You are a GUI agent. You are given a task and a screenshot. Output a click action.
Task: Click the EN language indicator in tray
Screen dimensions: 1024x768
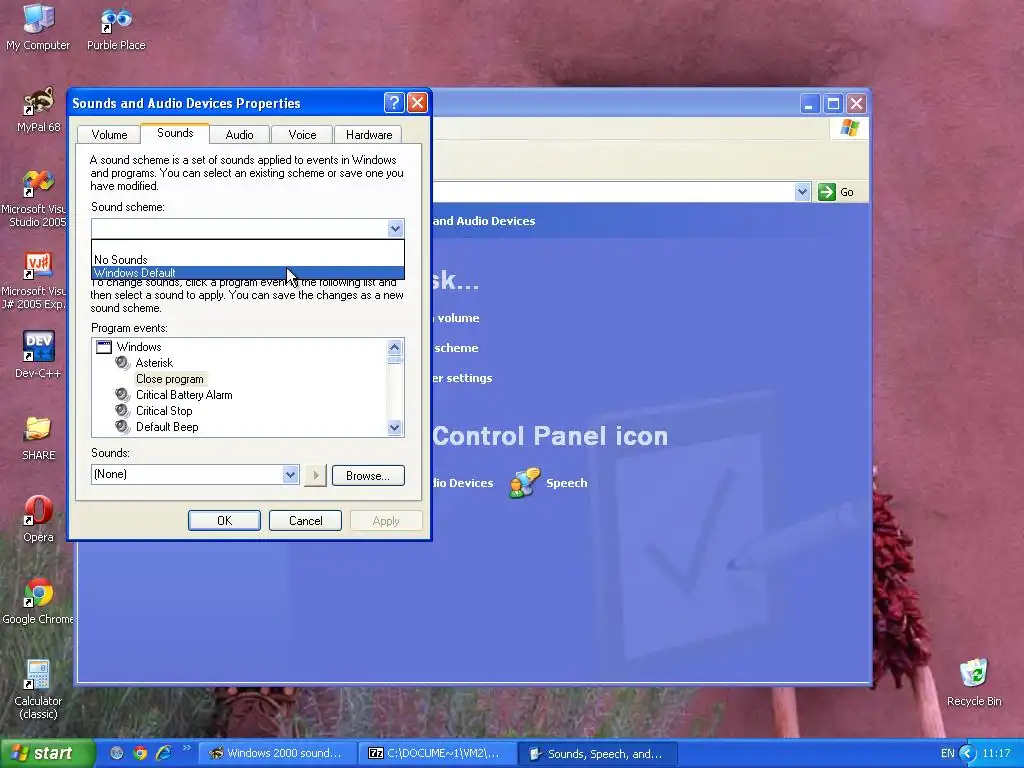[x=948, y=754]
